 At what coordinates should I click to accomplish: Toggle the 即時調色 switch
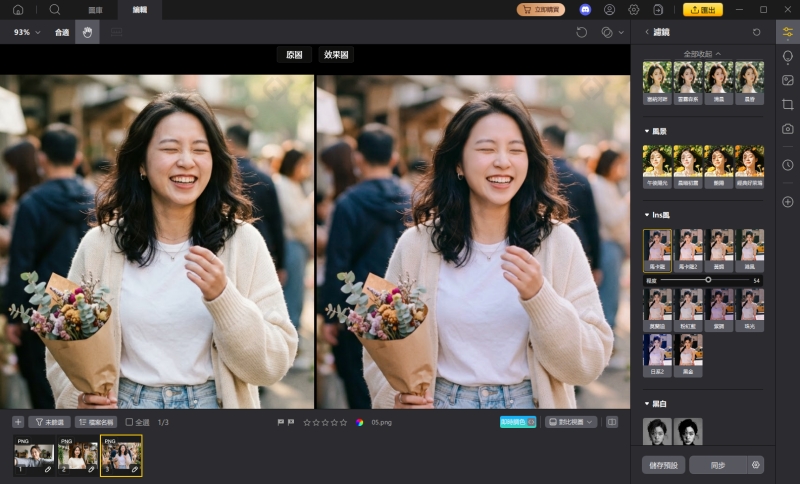click(x=518, y=422)
